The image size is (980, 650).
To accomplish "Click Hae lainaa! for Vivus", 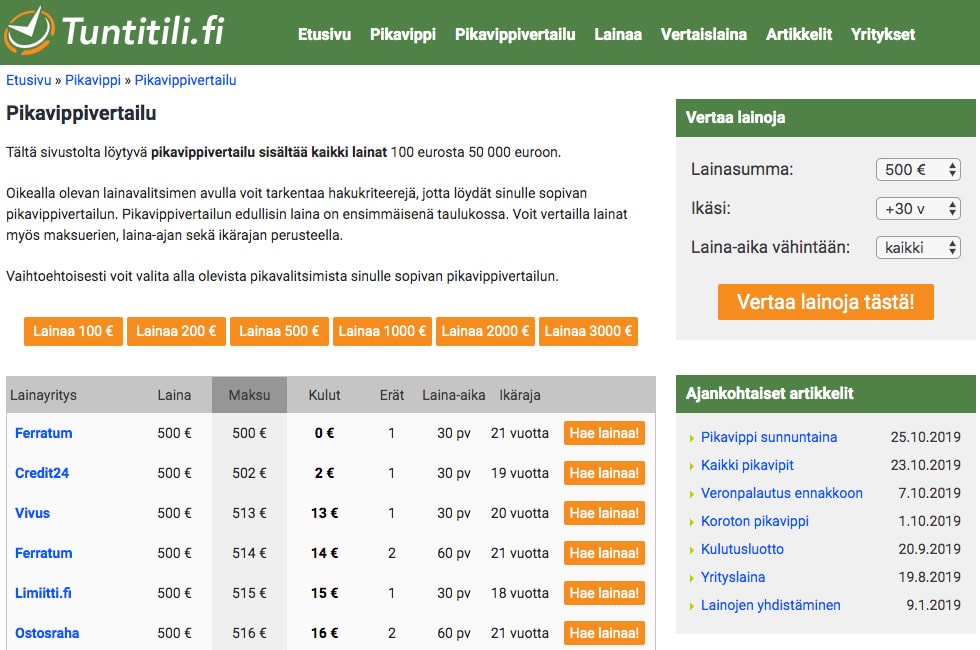I will coord(604,513).
